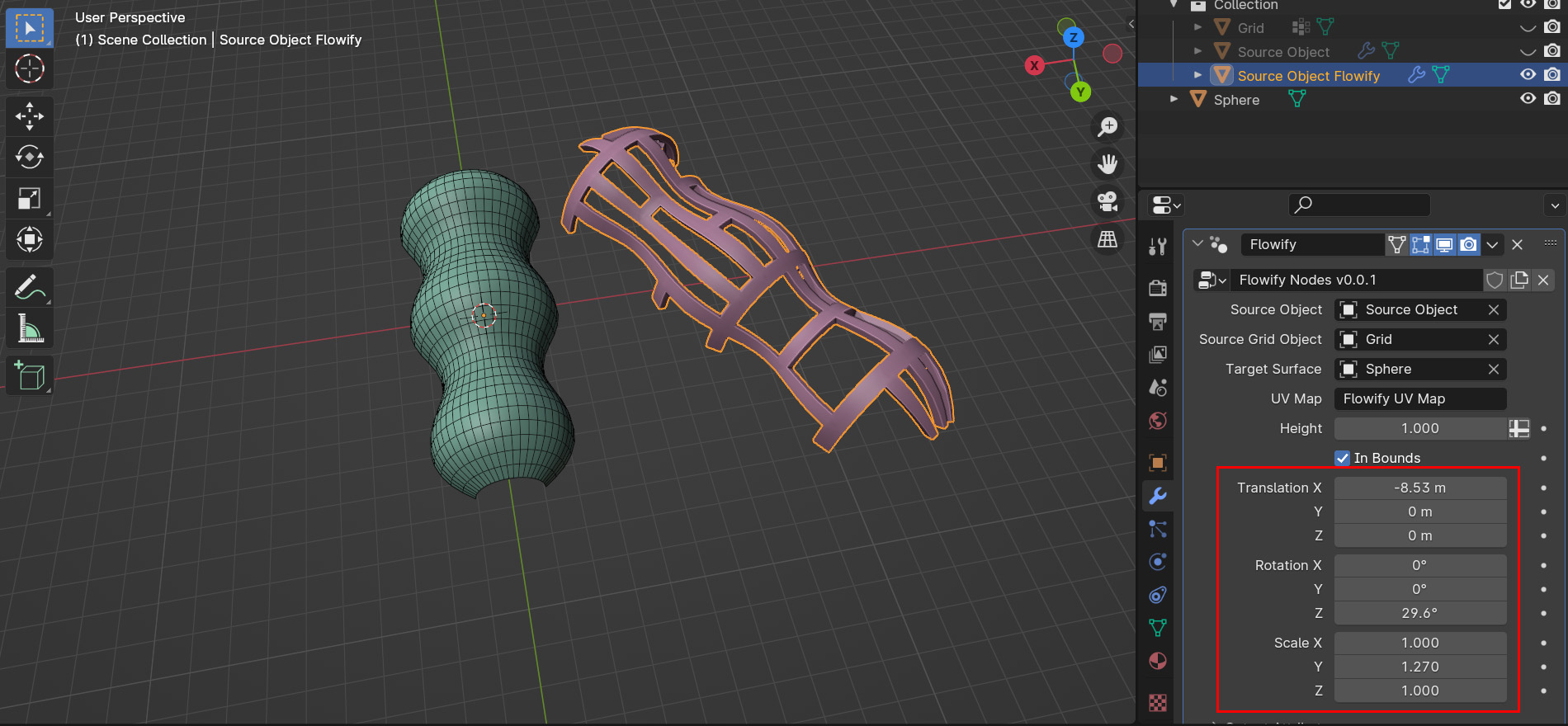This screenshot has width=1568, height=726.
Task: Open Flowify modifier extra options dropdown
Action: [1492, 244]
